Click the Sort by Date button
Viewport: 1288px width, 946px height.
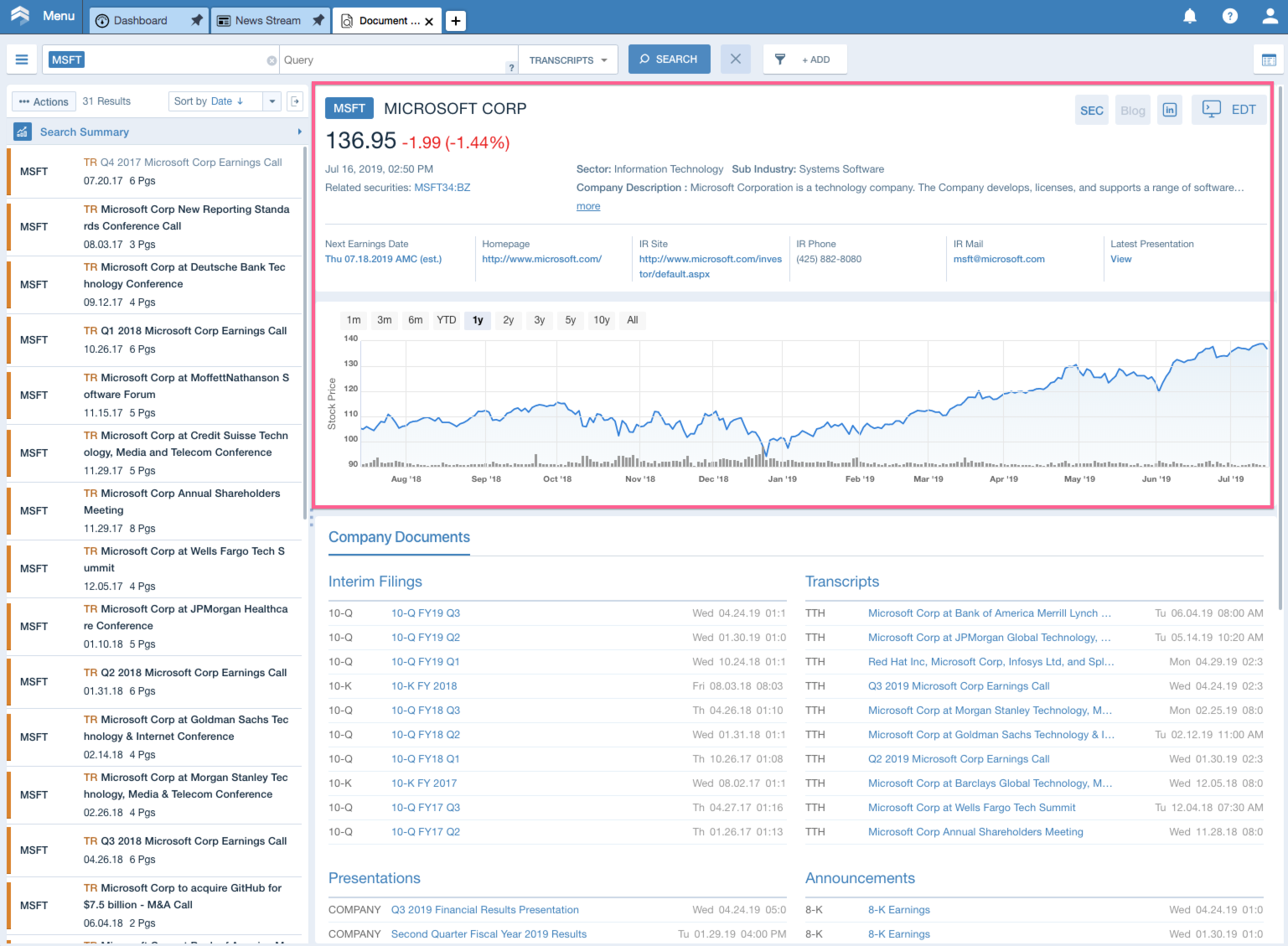[x=215, y=101]
